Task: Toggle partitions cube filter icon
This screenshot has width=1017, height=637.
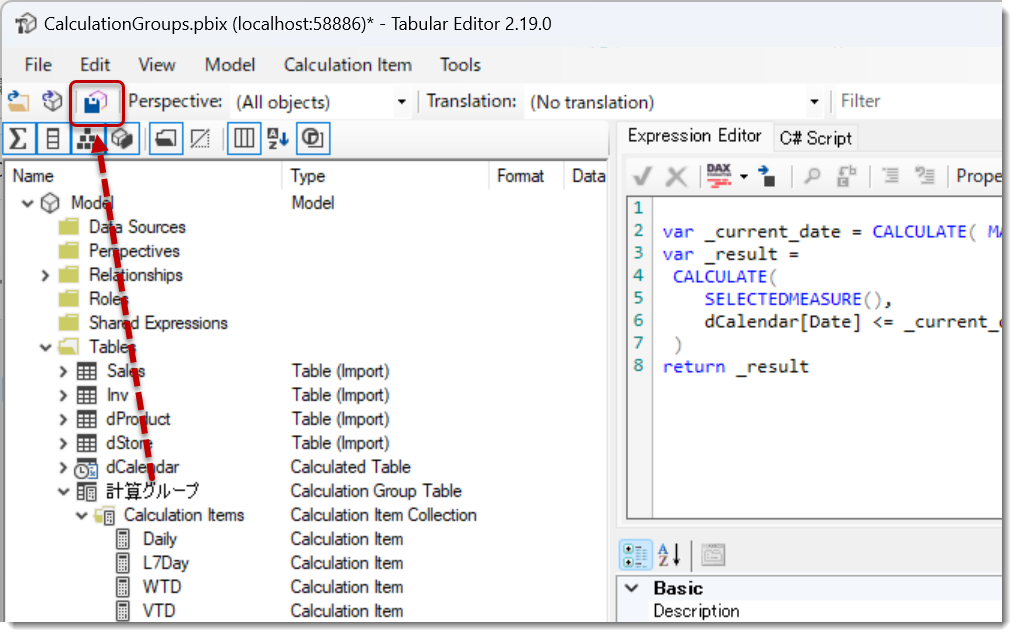Action: click(122, 138)
